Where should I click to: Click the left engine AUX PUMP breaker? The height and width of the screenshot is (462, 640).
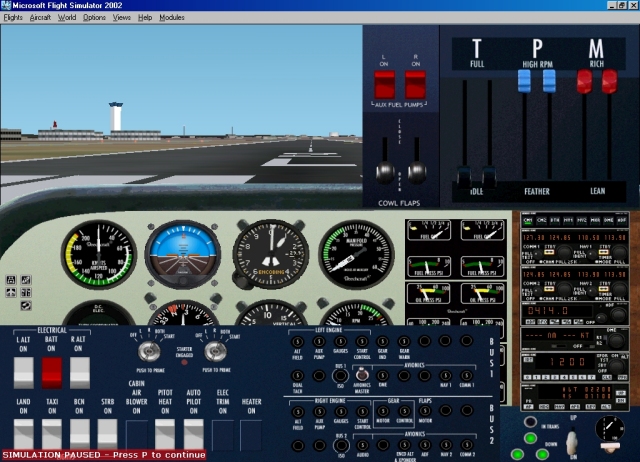(x=319, y=341)
